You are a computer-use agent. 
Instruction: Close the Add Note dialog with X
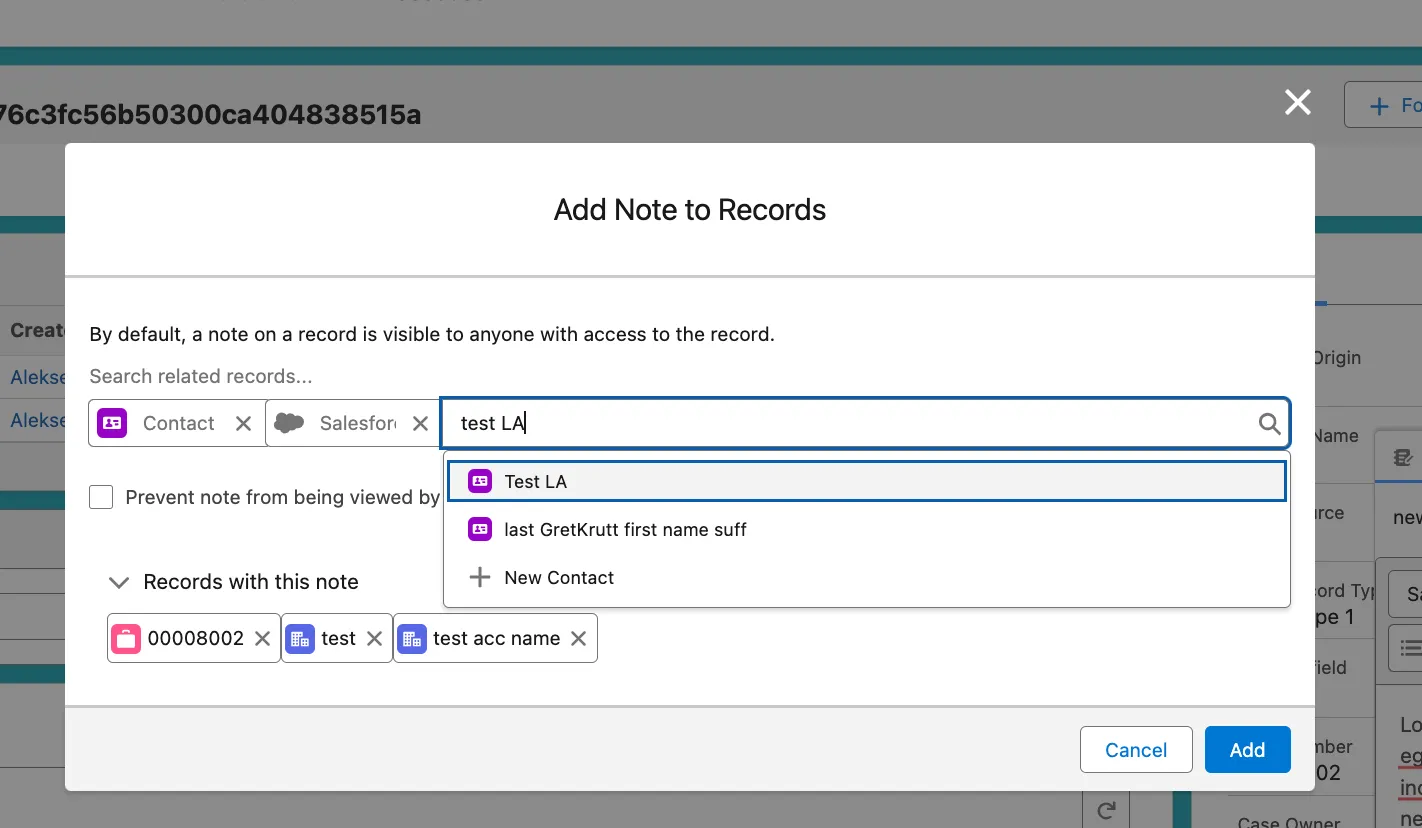click(1297, 102)
